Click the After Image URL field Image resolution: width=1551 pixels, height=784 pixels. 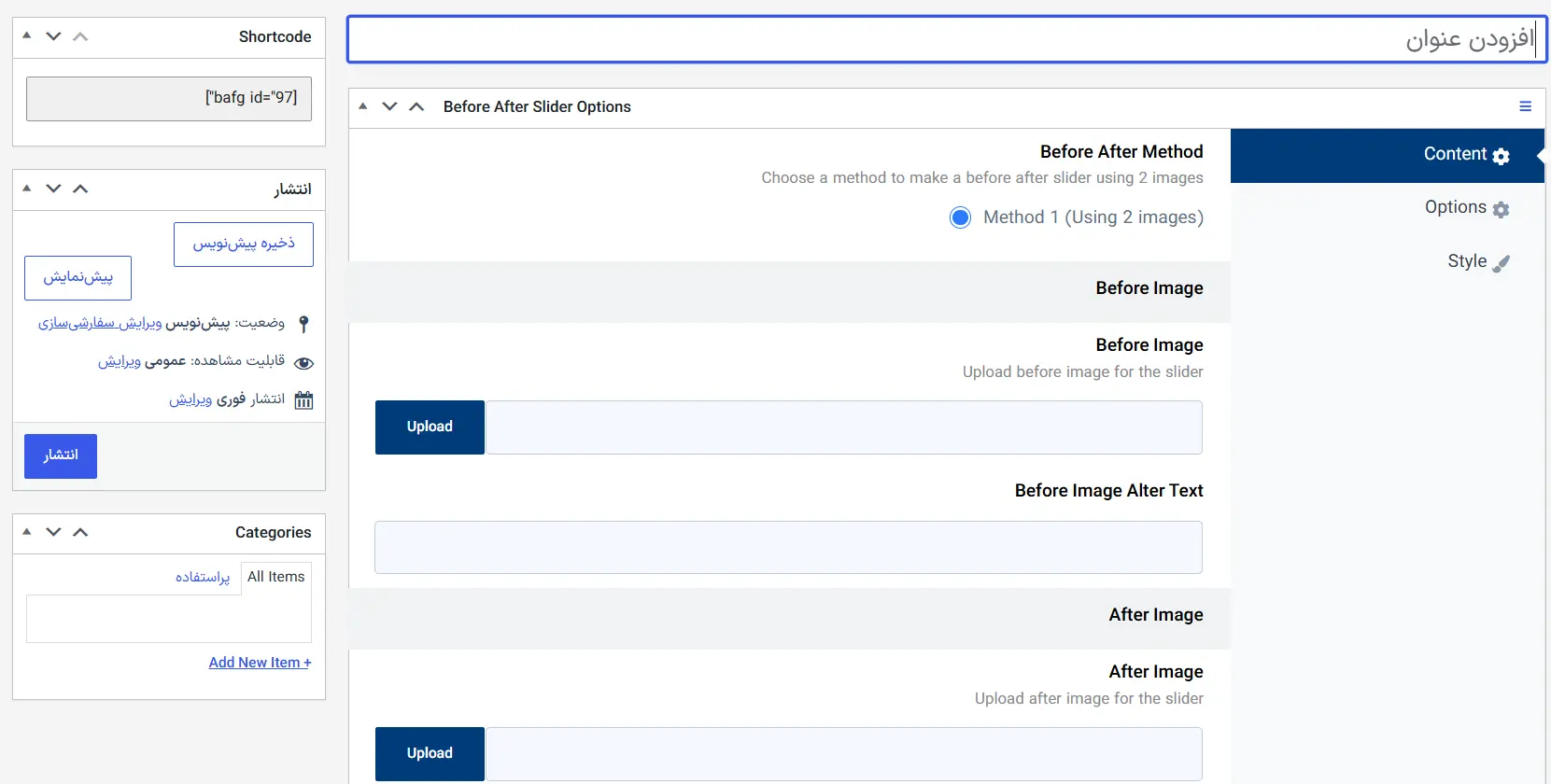point(844,754)
